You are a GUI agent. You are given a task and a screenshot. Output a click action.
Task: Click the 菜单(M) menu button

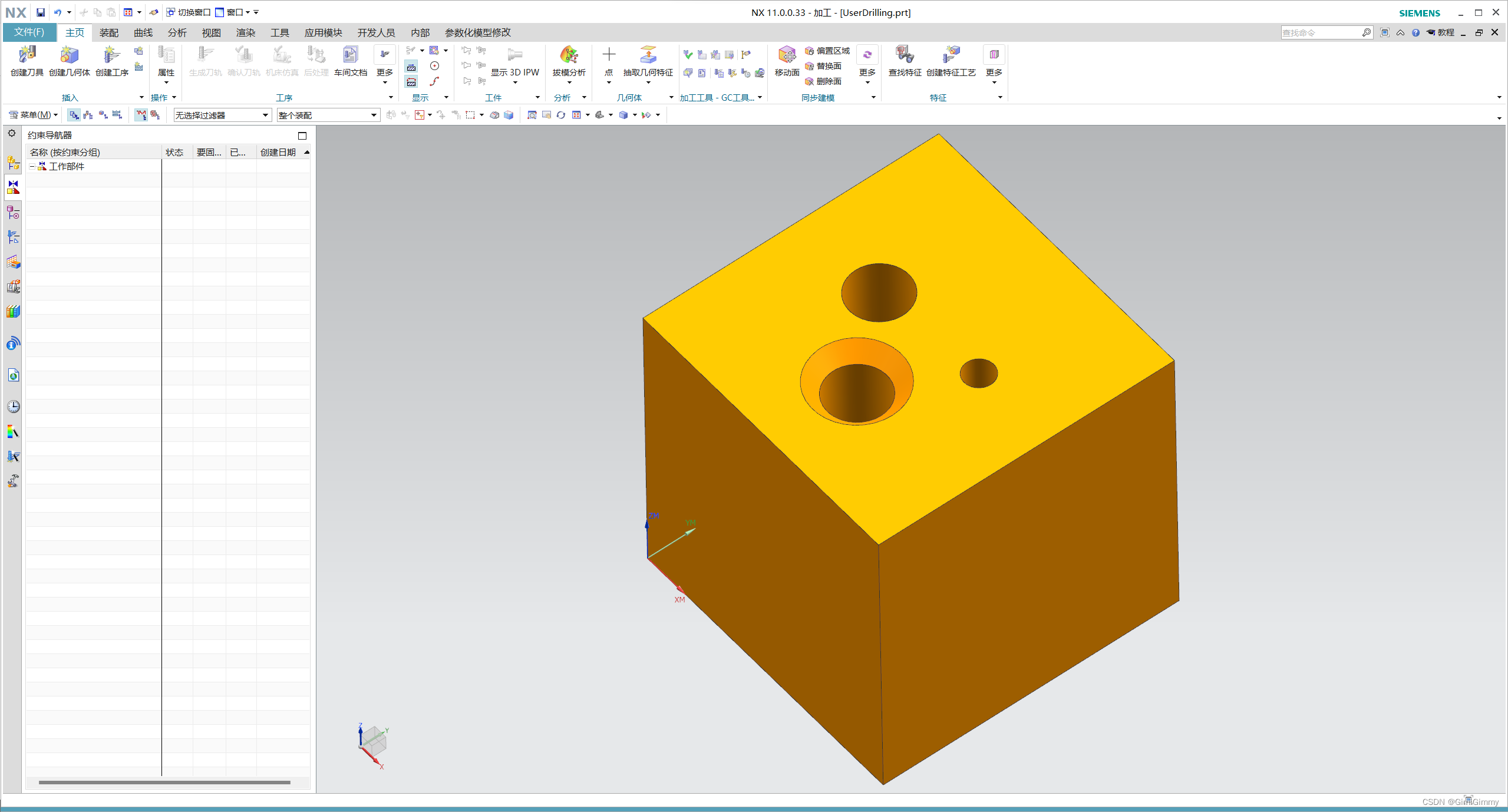(34, 115)
